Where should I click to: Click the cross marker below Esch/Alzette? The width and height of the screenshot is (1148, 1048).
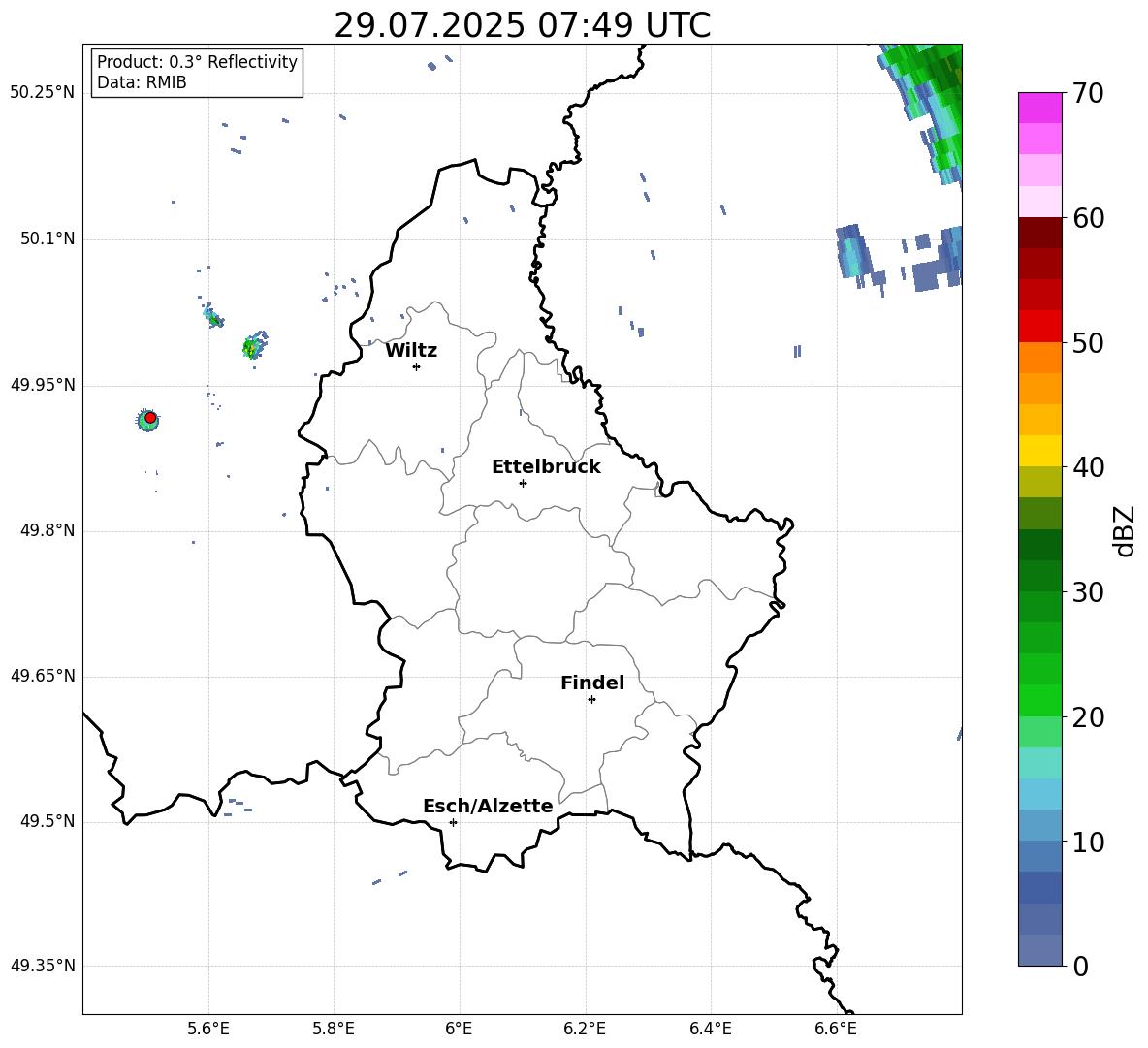coord(453,822)
